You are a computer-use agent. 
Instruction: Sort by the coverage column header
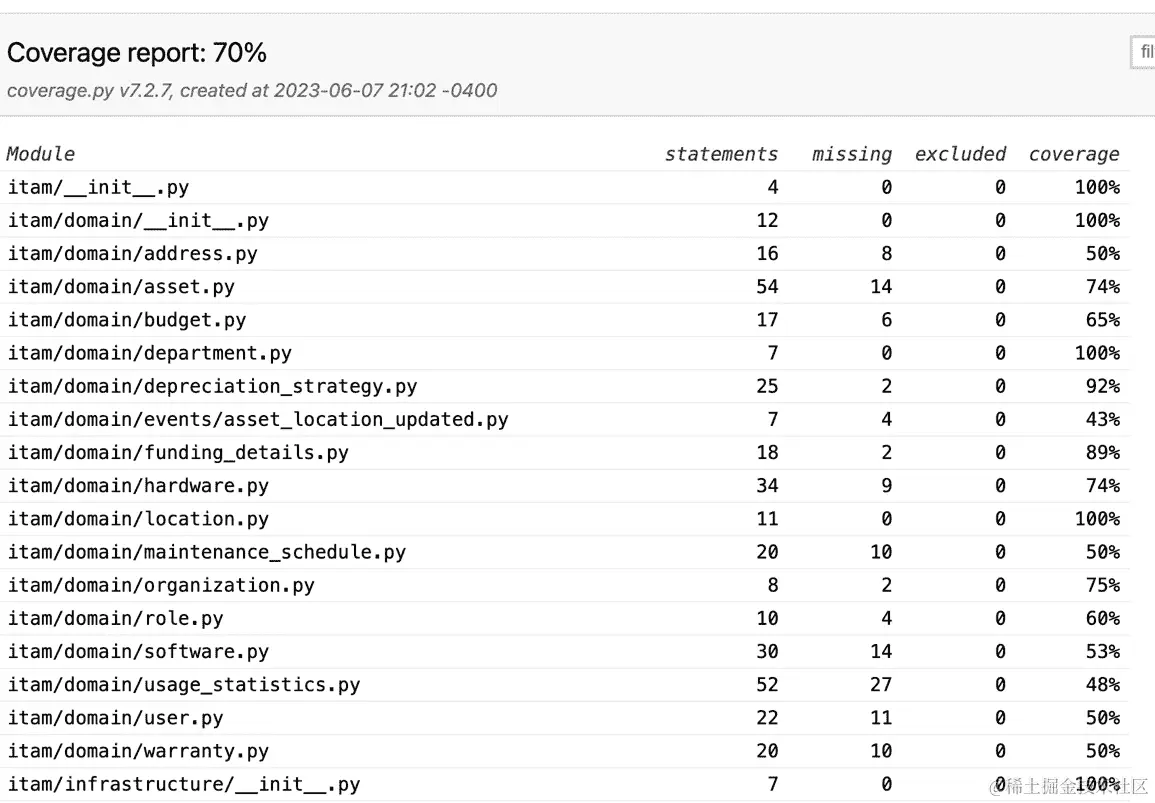(x=1074, y=154)
